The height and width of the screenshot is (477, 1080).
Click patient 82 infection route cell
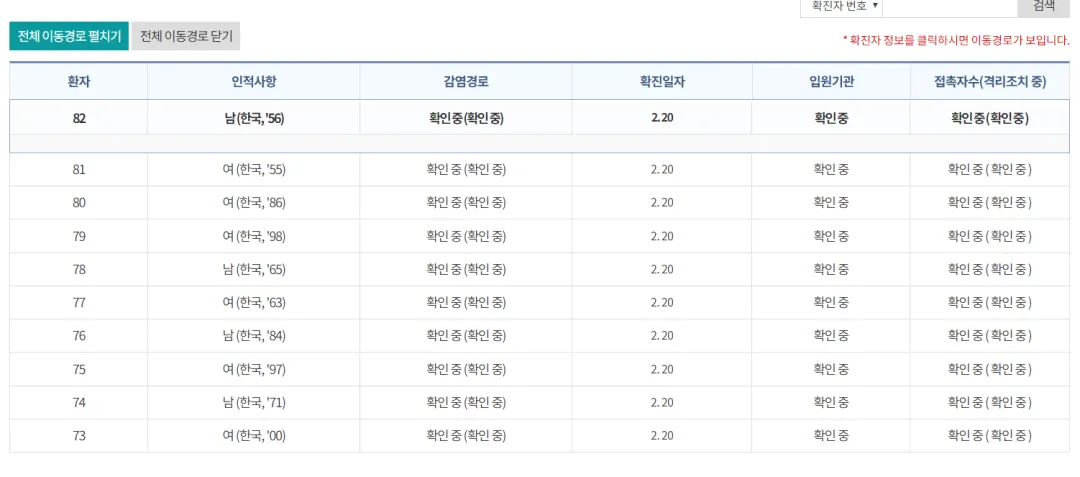pos(466,118)
